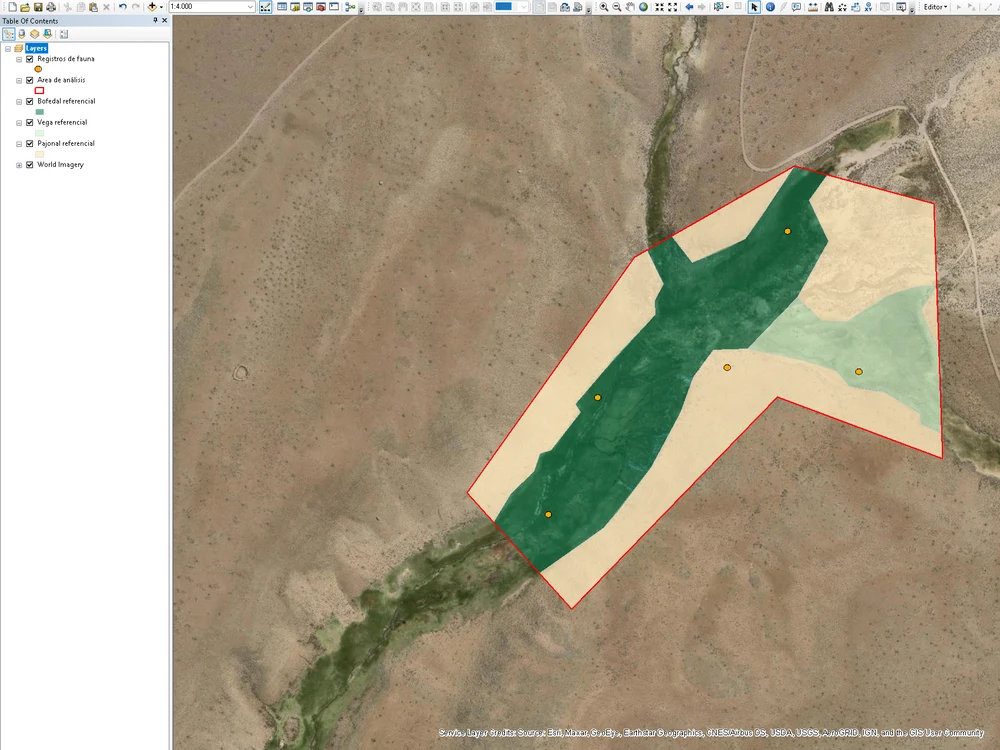Viewport: 1000px width, 750px height.
Task: Uncheck the Bofedal referencial layer
Action: coord(29,101)
